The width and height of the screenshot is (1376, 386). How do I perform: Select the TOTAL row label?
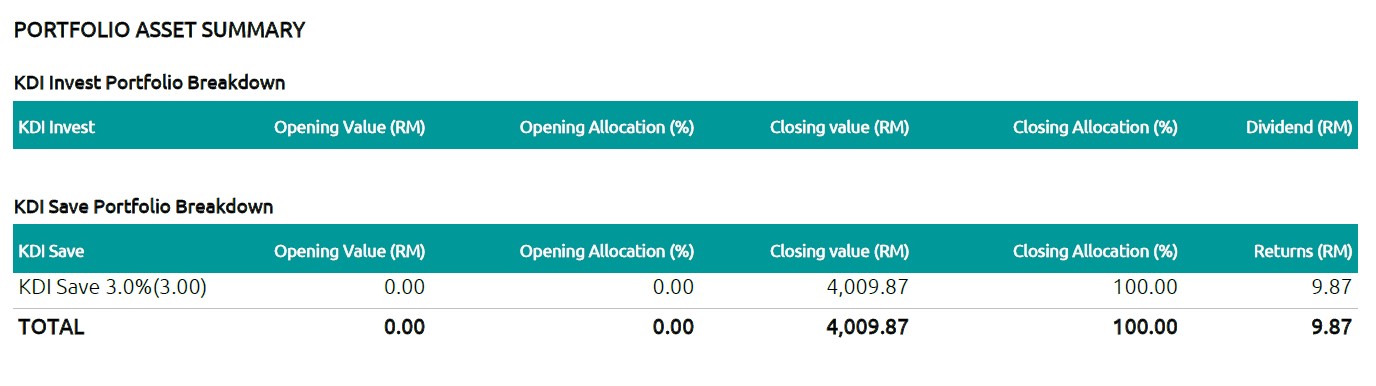51,327
